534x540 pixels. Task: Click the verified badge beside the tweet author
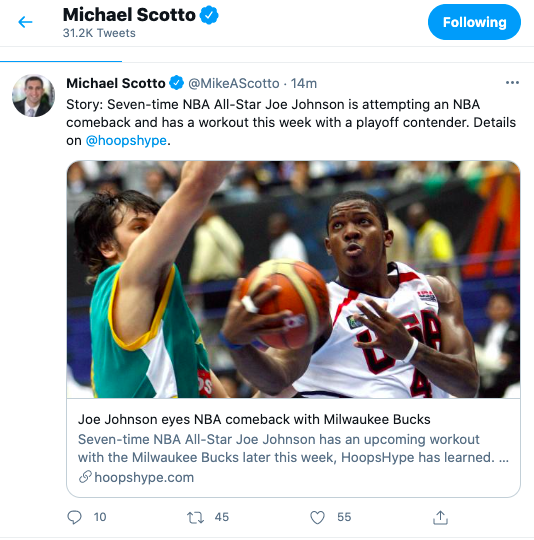click(x=177, y=83)
